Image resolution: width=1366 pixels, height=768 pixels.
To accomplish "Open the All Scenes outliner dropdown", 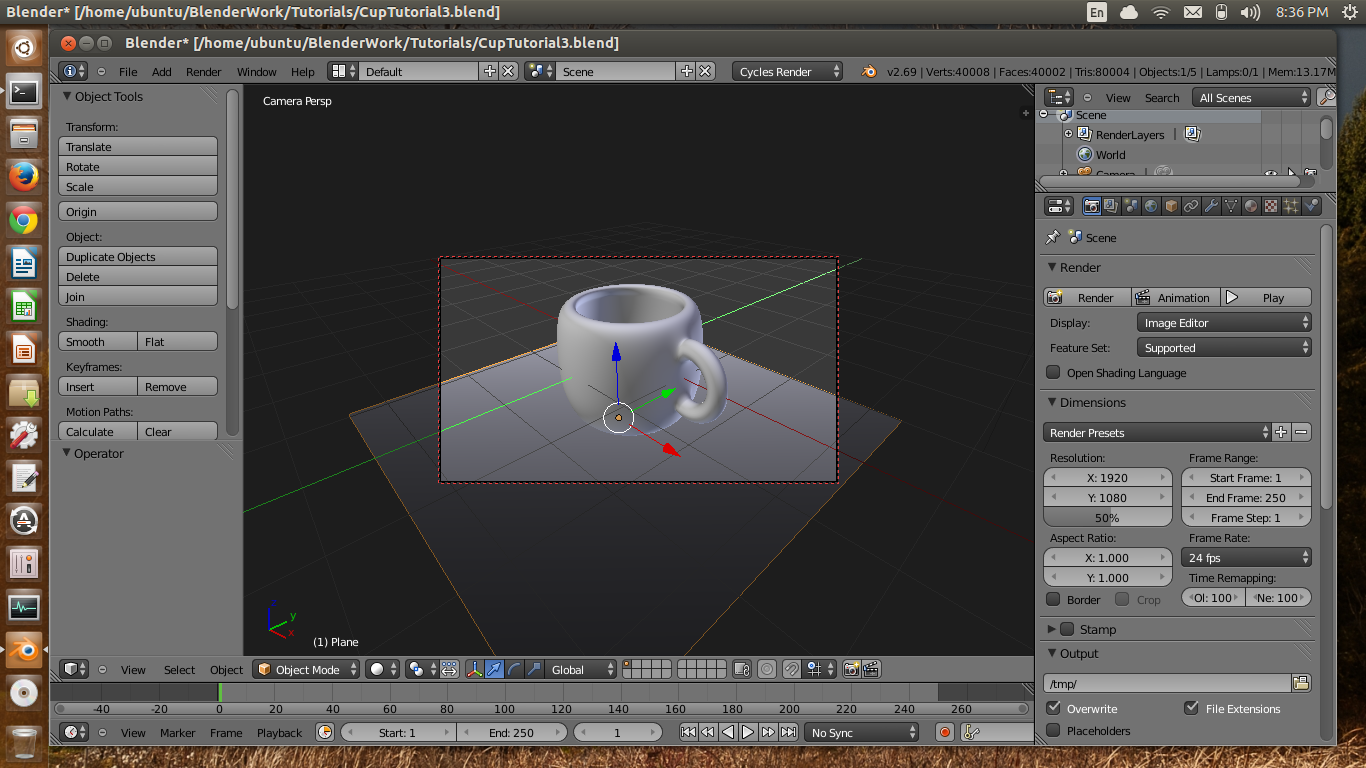I will tap(1251, 97).
